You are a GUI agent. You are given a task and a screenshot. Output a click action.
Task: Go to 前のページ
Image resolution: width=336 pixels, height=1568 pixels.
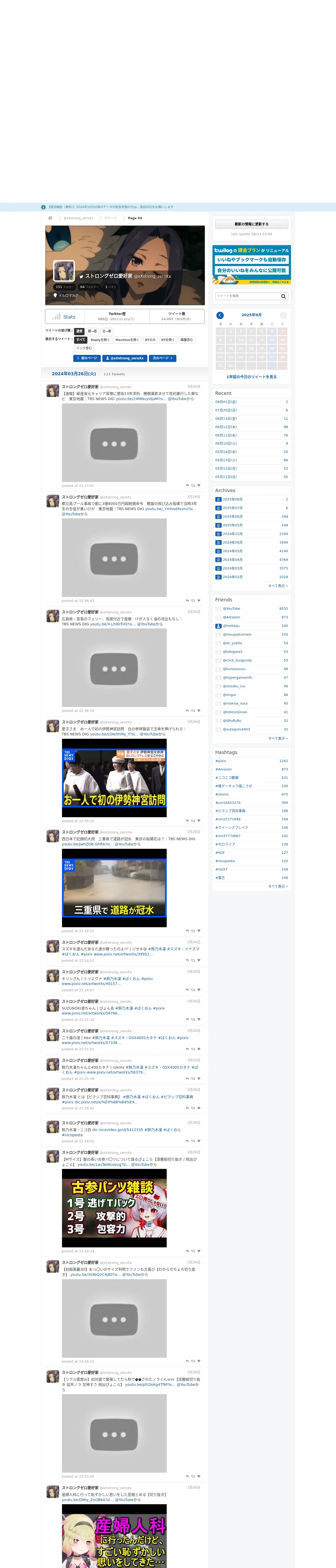(87, 359)
